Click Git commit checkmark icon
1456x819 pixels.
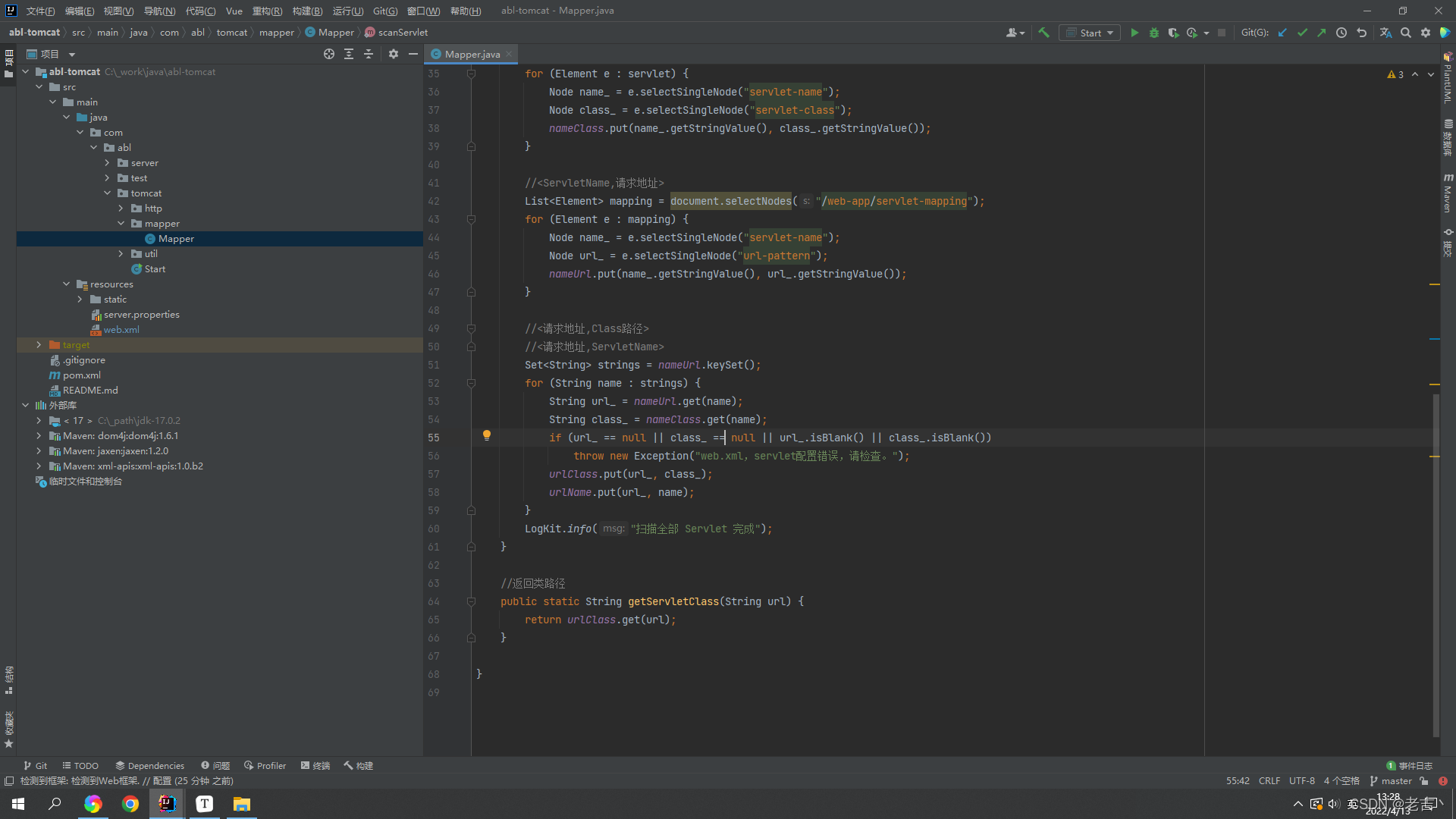(x=1302, y=33)
